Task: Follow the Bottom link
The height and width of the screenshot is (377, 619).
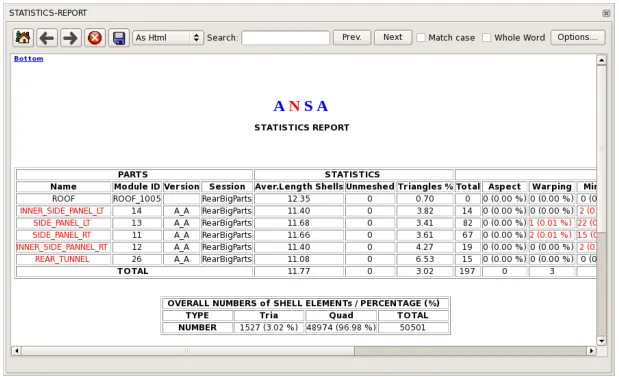Action: (28, 58)
